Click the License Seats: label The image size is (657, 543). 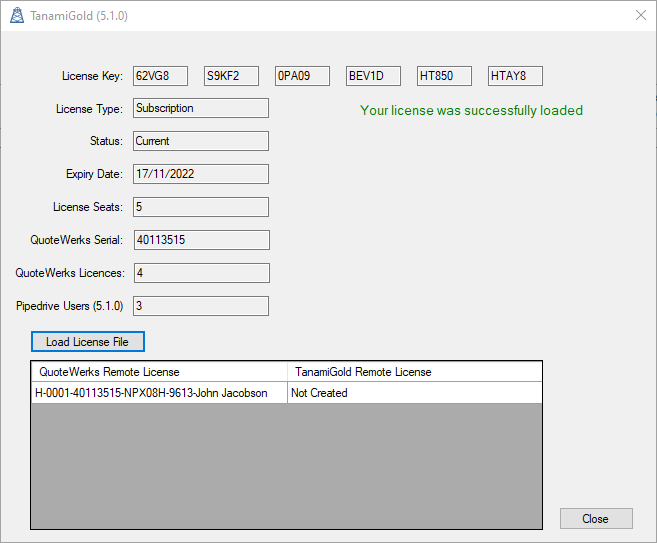pos(88,207)
